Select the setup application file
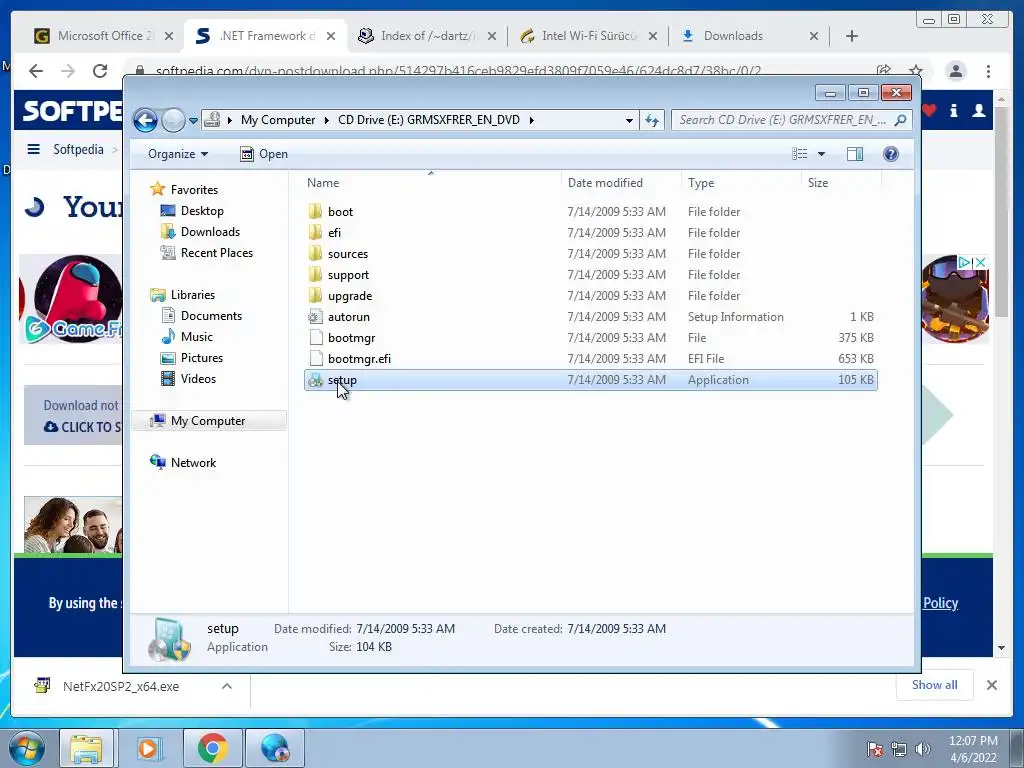 590,379
